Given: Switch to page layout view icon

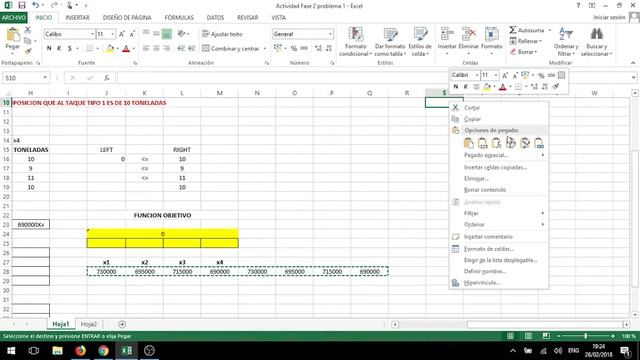Looking at the screenshot, I should (x=528, y=336).
